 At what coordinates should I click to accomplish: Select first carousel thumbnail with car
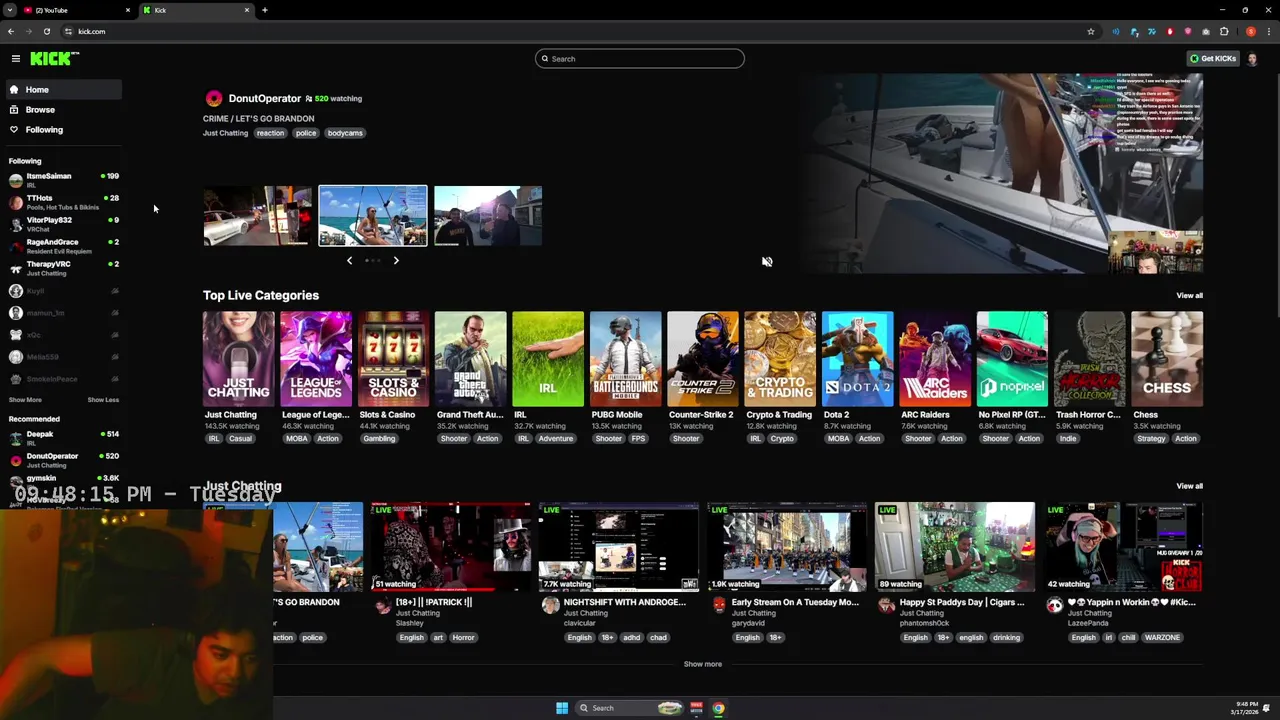pos(258,216)
